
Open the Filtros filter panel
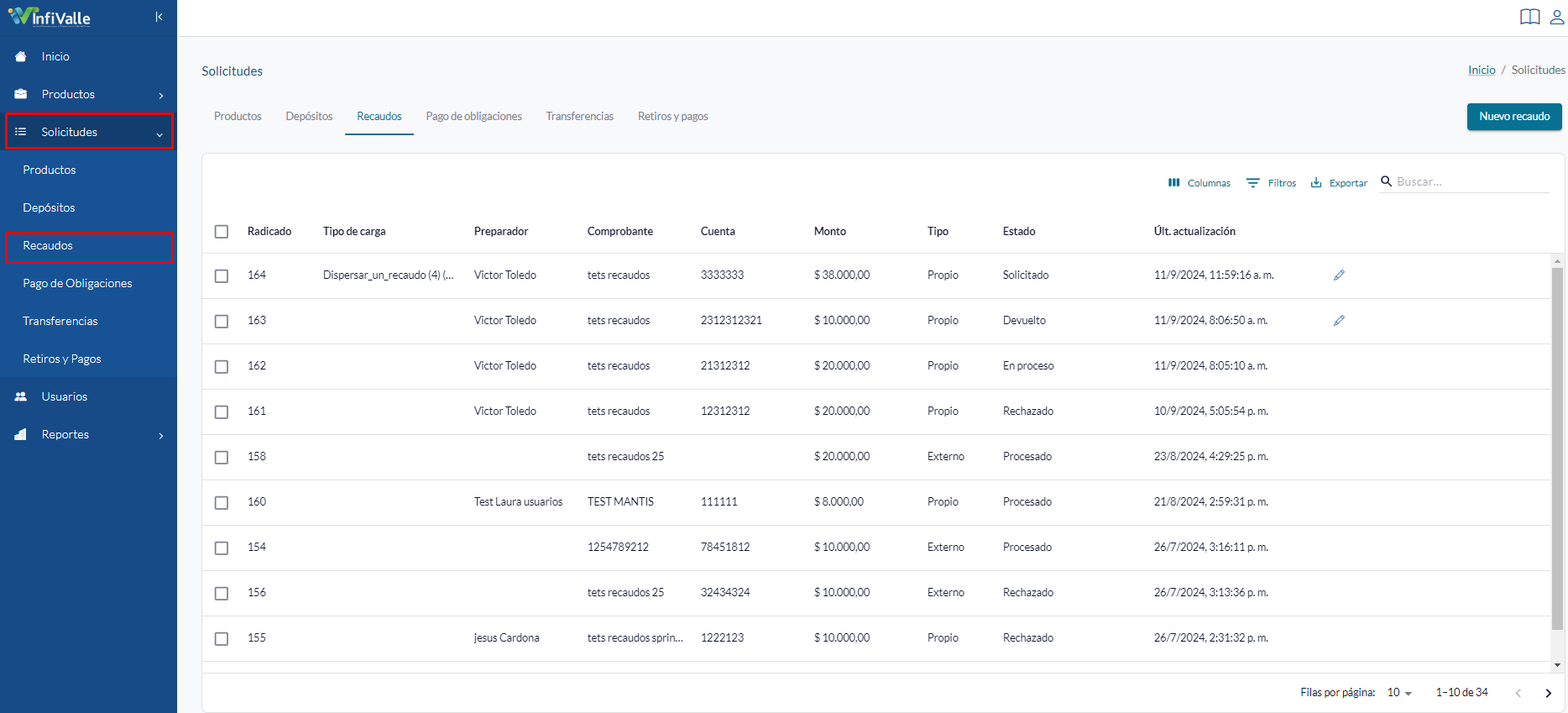(1271, 182)
